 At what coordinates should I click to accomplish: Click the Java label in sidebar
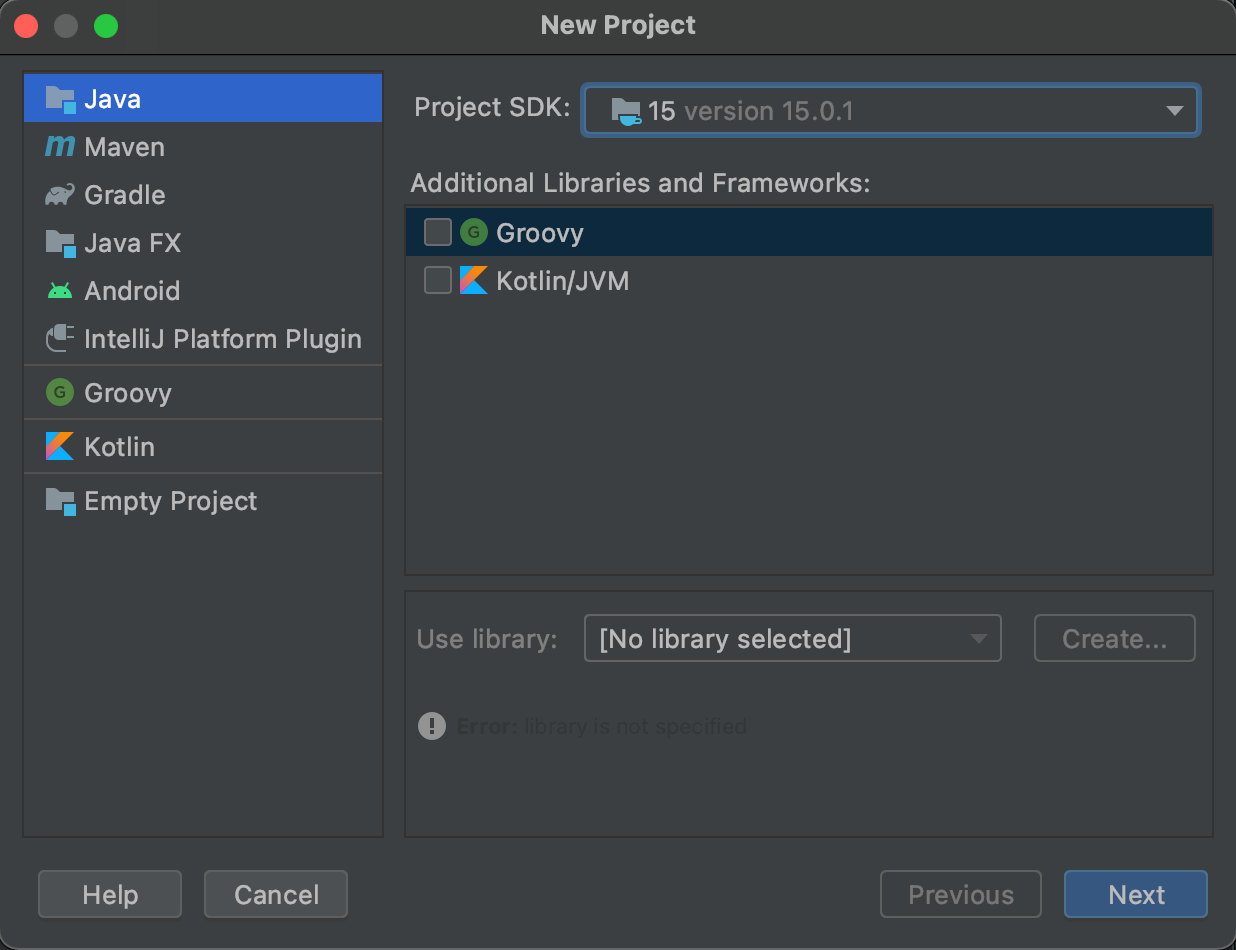pos(113,99)
